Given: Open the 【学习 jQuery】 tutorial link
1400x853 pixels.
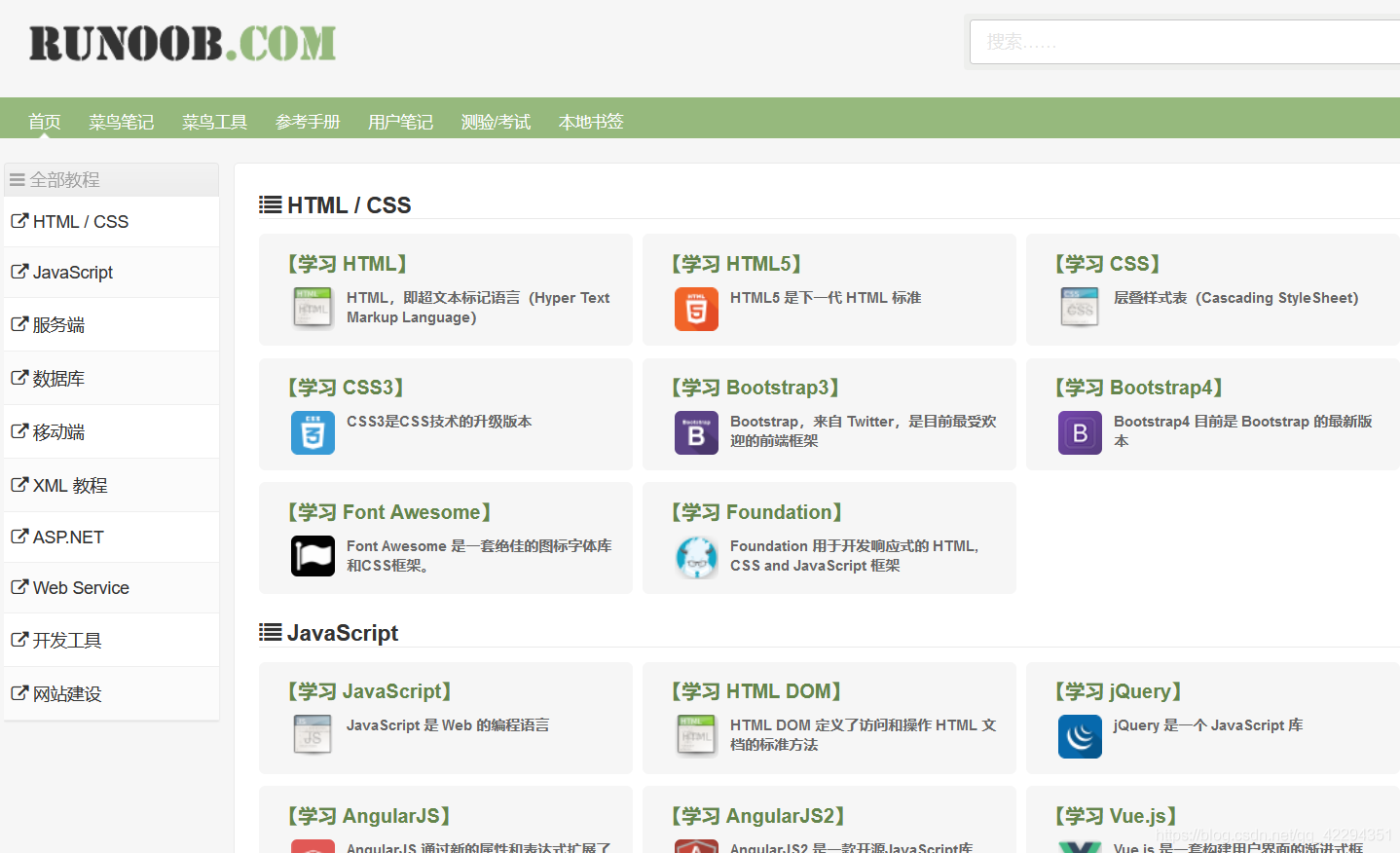Looking at the screenshot, I should pyautogui.click(x=1118, y=691).
